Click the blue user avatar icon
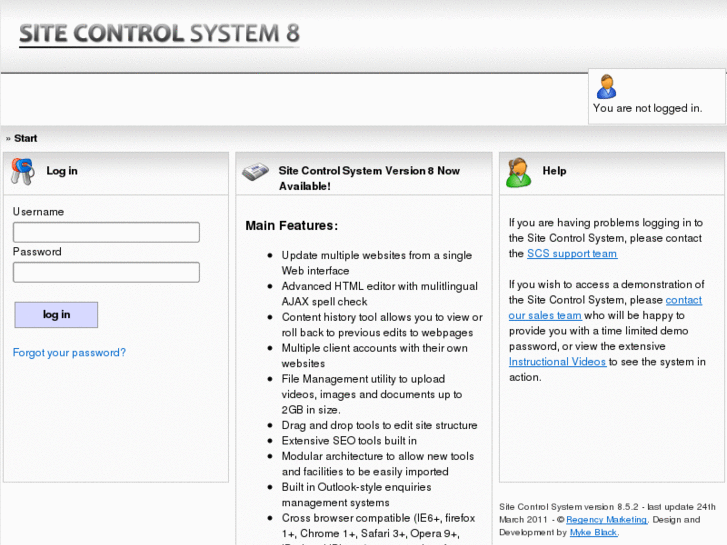727x545 pixels. [x=606, y=87]
